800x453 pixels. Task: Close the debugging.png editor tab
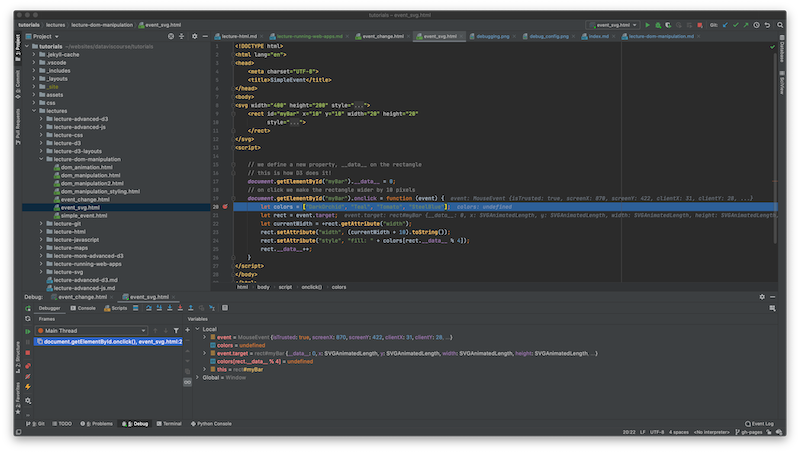point(514,36)
